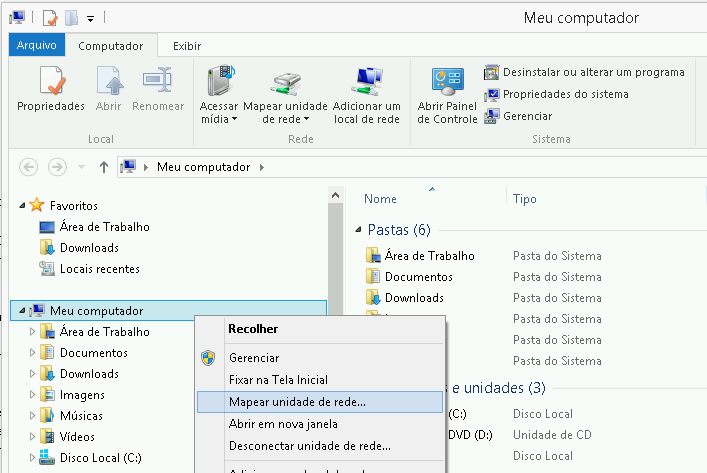Screen dimensions: 707x473
Task: Expand the Documentos tree node
Action: [x=33, y=353]
